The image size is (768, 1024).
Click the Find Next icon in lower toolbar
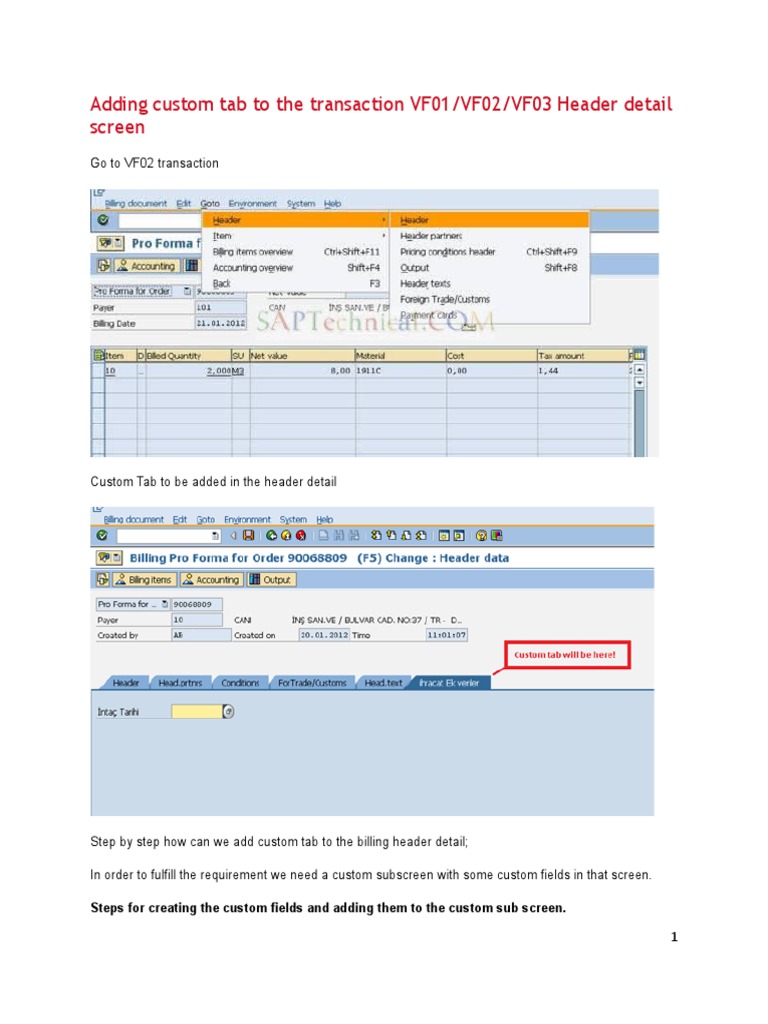pyautogui.click(x=354, y=536)
